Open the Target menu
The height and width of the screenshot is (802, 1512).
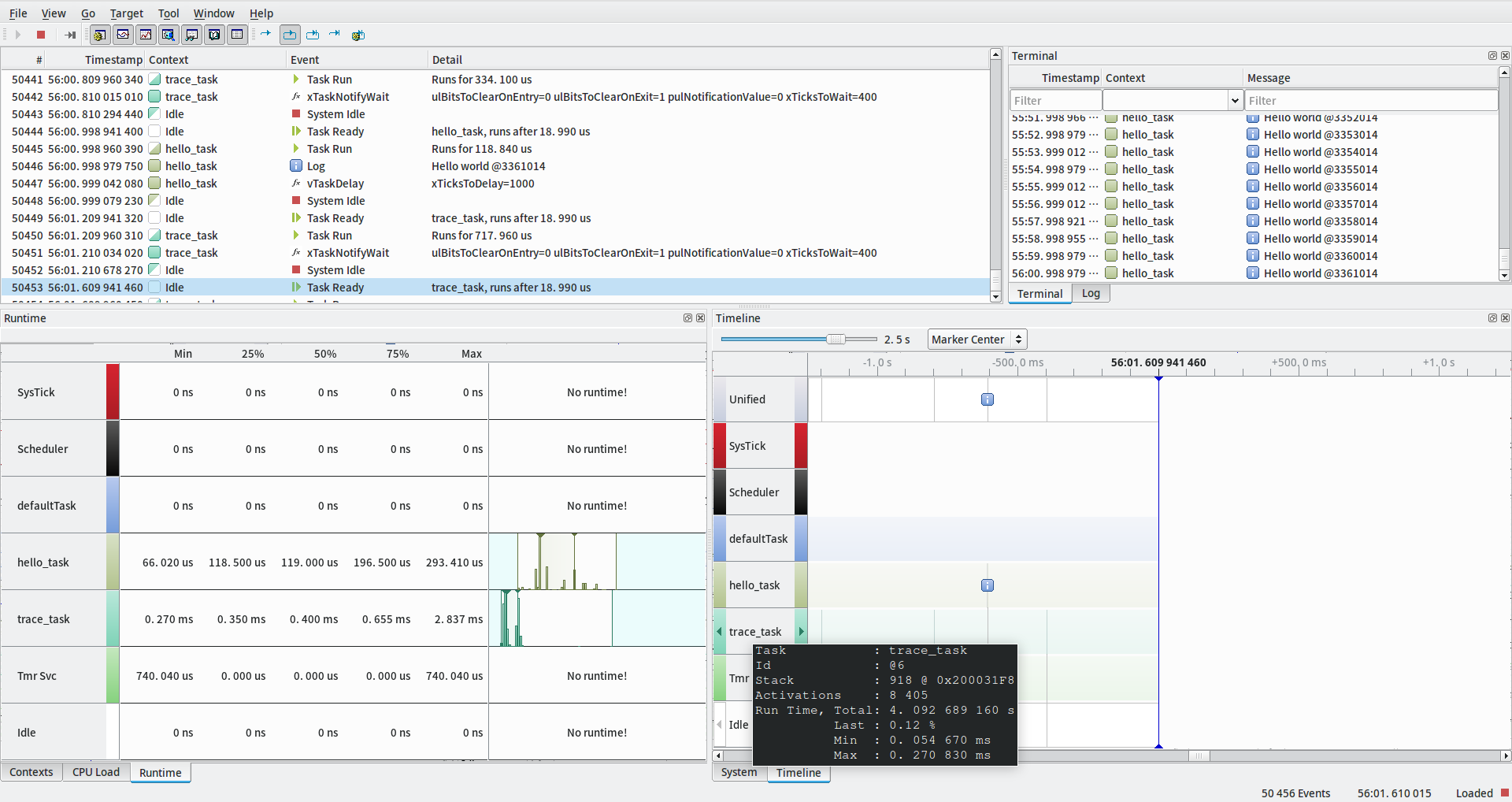[x=126, y=13]
